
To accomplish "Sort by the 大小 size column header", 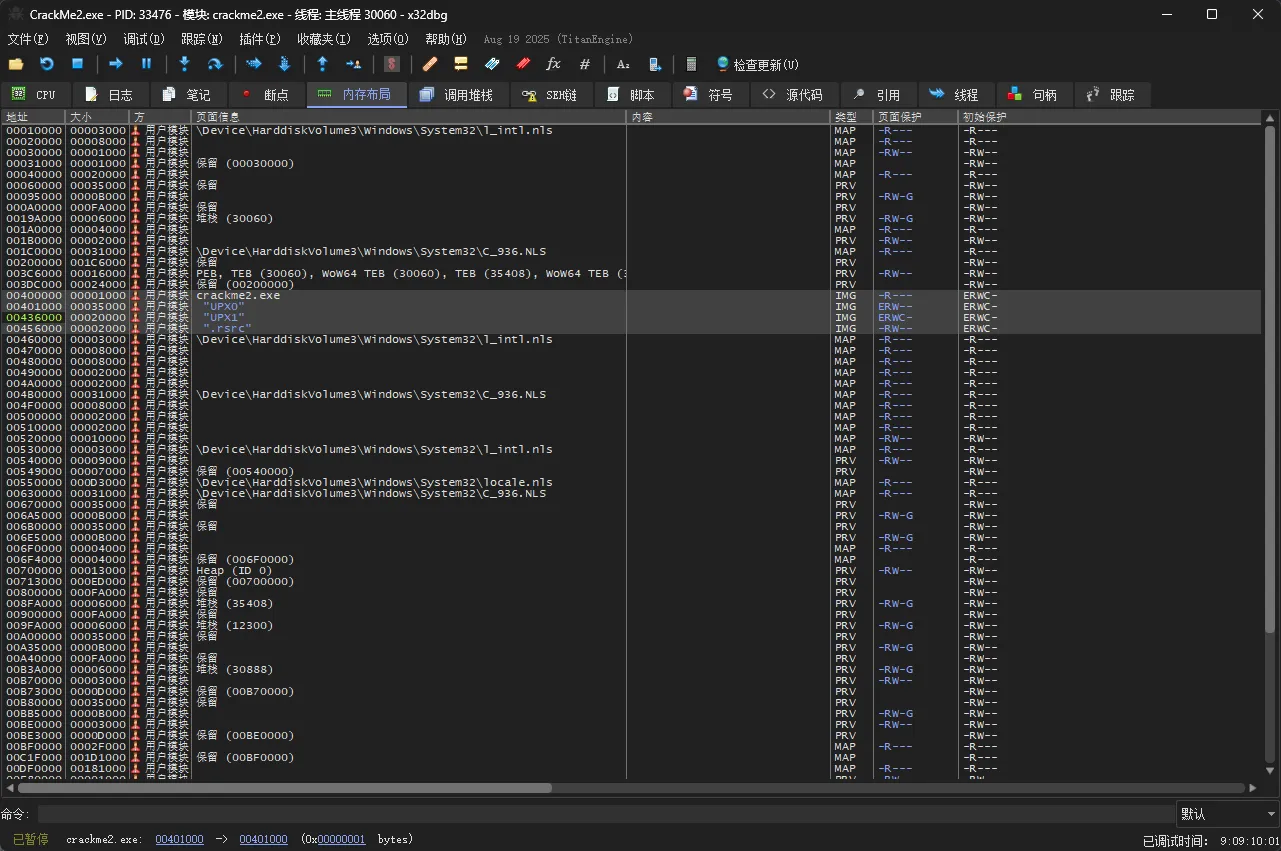I will 97,117.
